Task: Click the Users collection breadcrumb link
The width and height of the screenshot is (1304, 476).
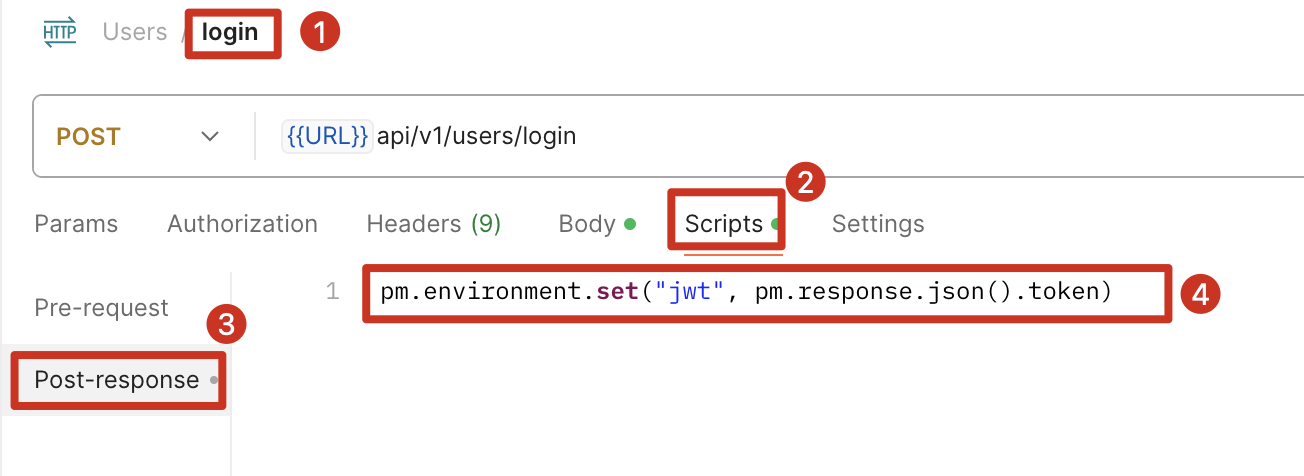Action: point(134,32)
